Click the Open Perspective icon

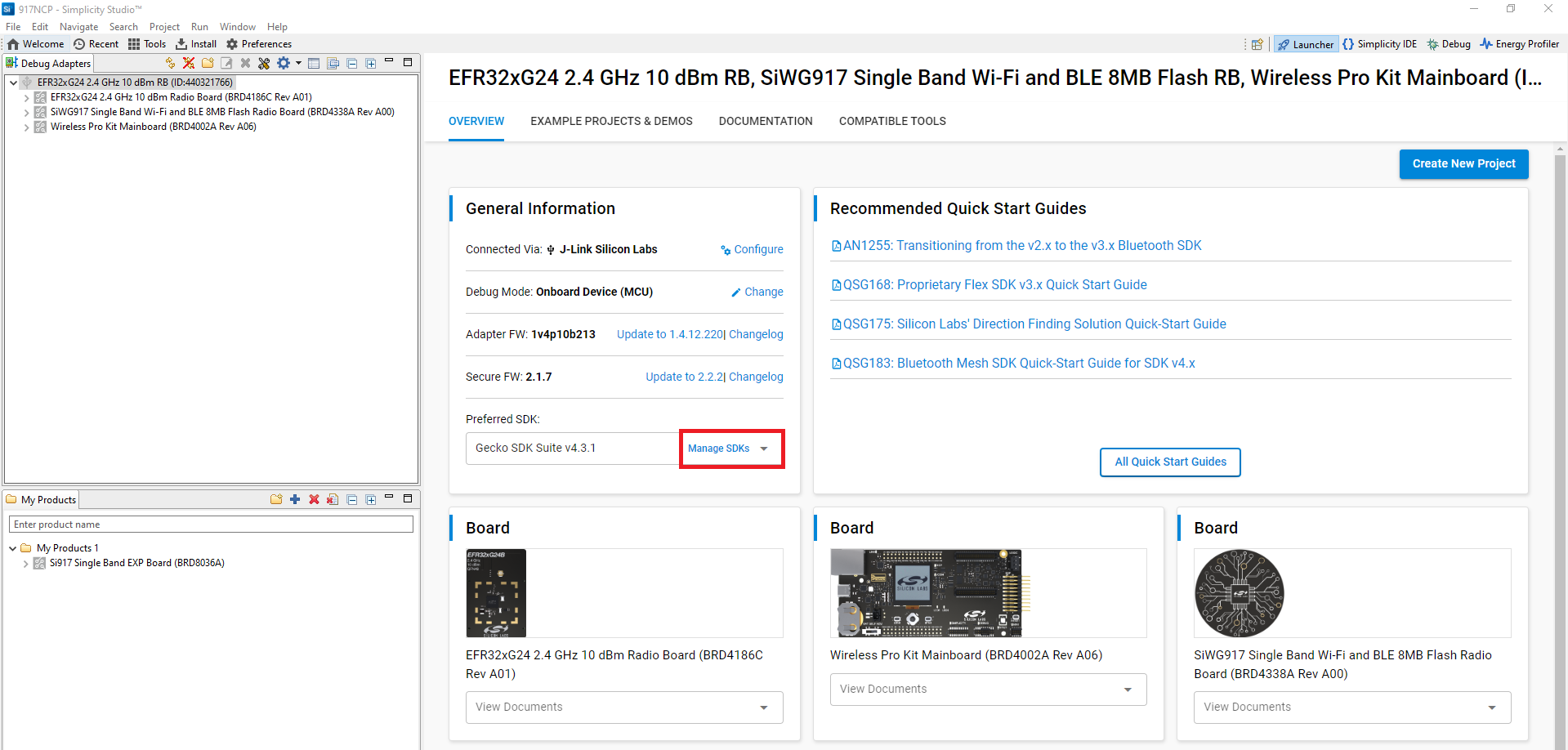tap(1258, 44)
